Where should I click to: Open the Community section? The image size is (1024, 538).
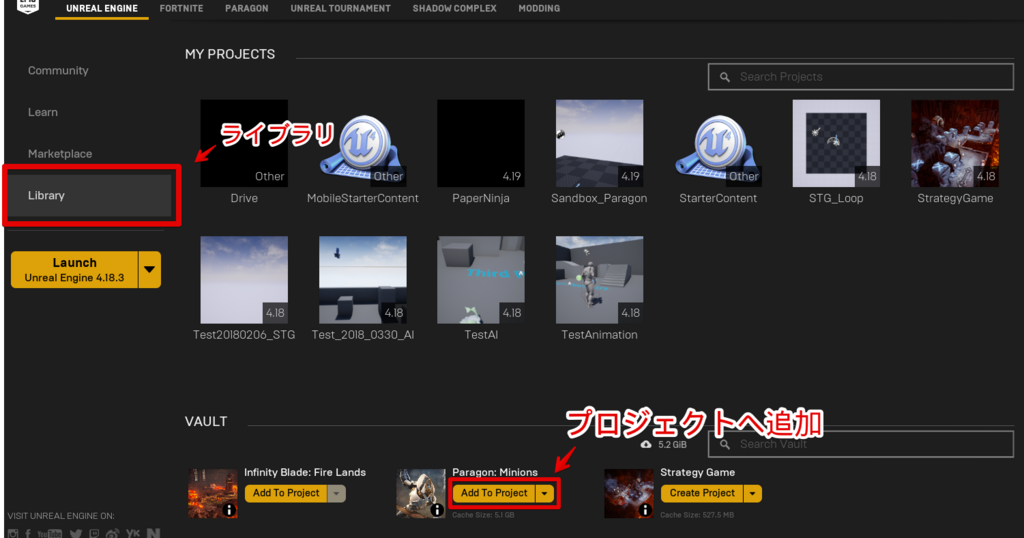point(58,71)
